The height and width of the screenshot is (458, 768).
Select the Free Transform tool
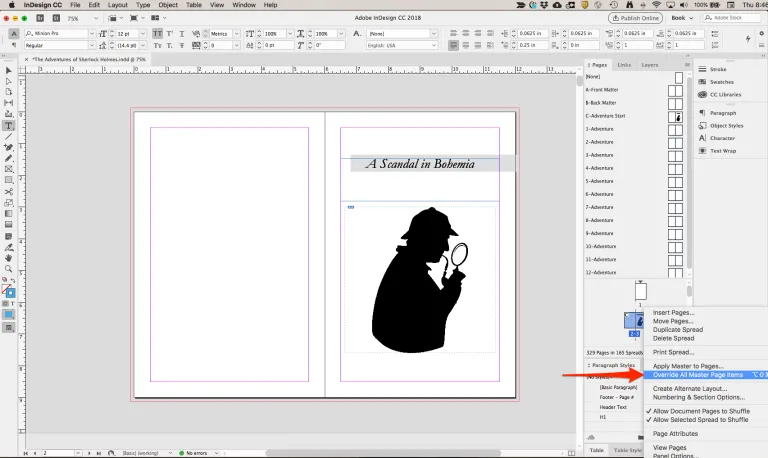tap(8, 202)
